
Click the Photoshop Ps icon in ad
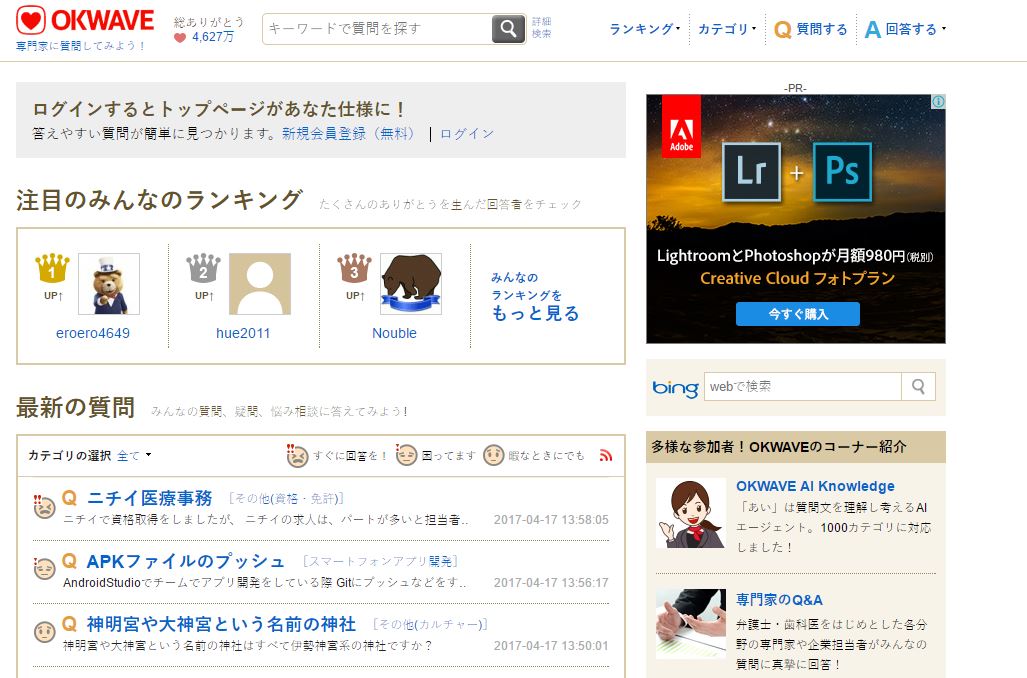pyautogui.click(x=842, y=172)
